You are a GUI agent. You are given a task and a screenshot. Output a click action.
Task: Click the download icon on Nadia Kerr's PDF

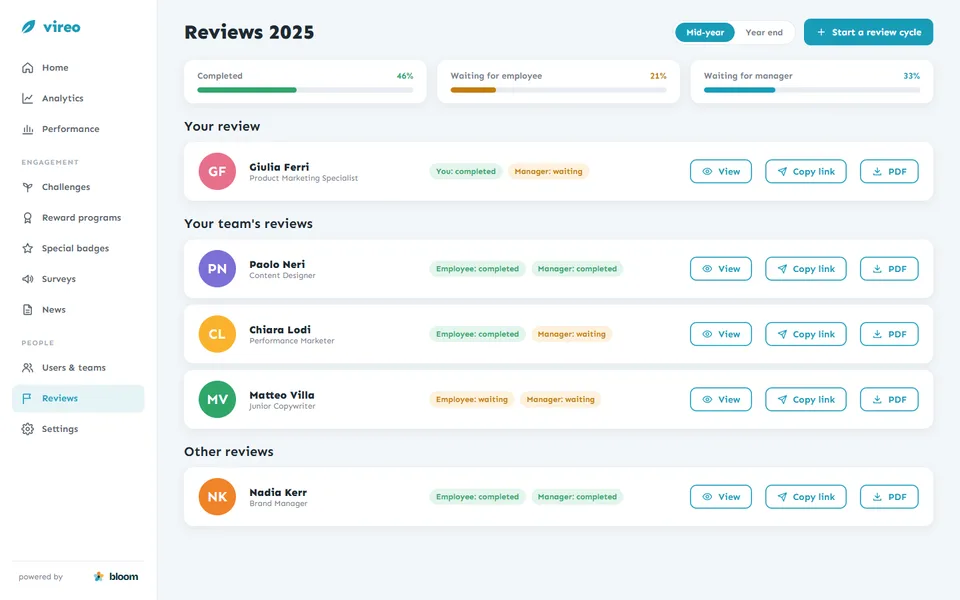coord(877,497)
